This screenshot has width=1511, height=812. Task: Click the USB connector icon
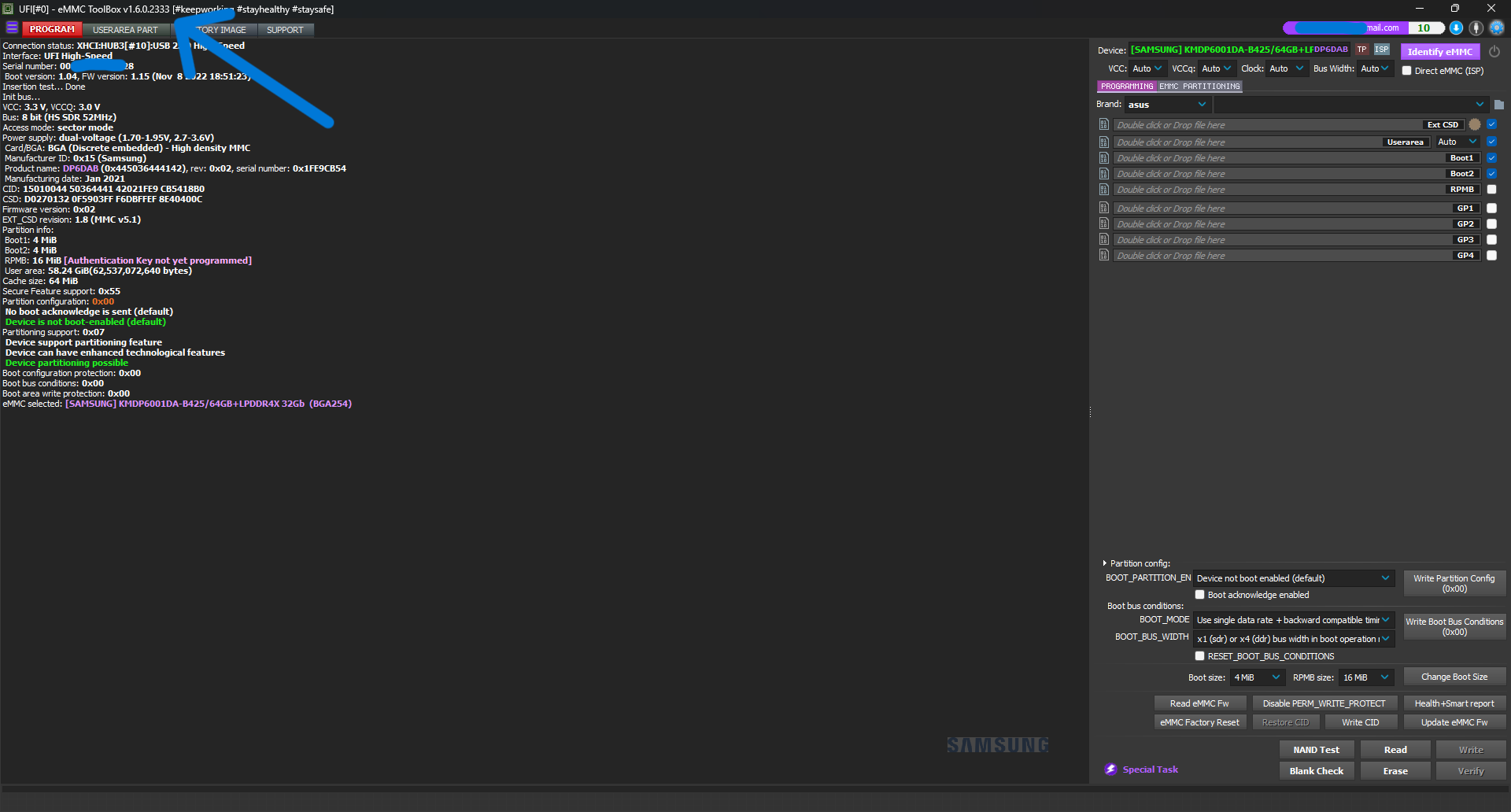(1476, 28)
